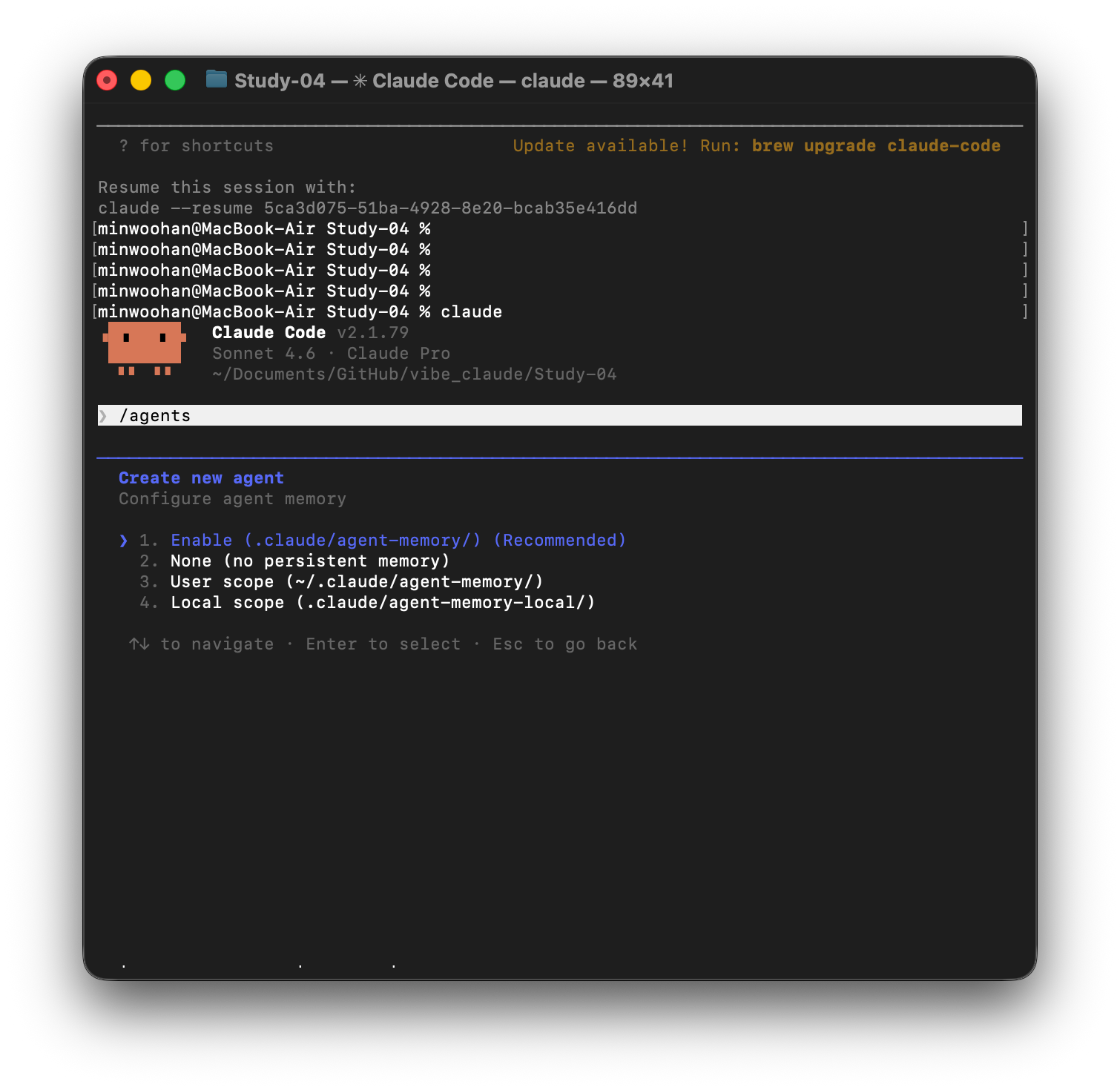Click the 'Enter to select' hint
Screen dimensions: 1120x1090
tap(383, 644)
